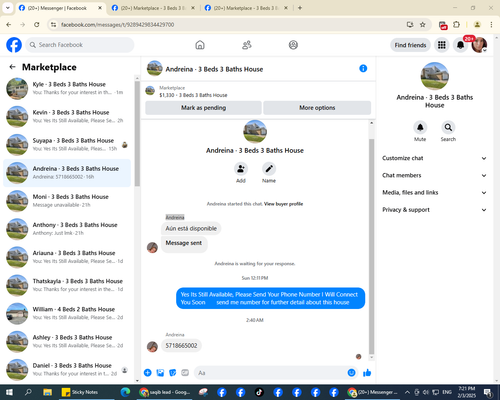Open Facebook home via logo
The image size is (500, 400).
(14, 45)
